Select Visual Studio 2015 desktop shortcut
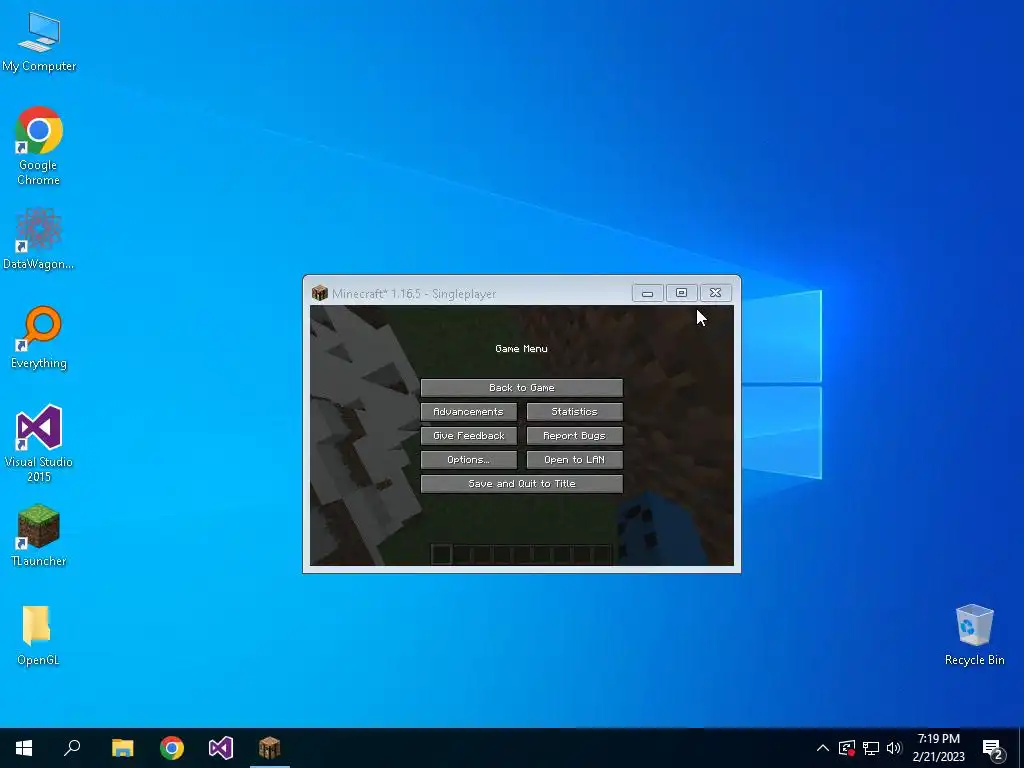Viewport: 1024px width, 768px height. tap(39, 444)
